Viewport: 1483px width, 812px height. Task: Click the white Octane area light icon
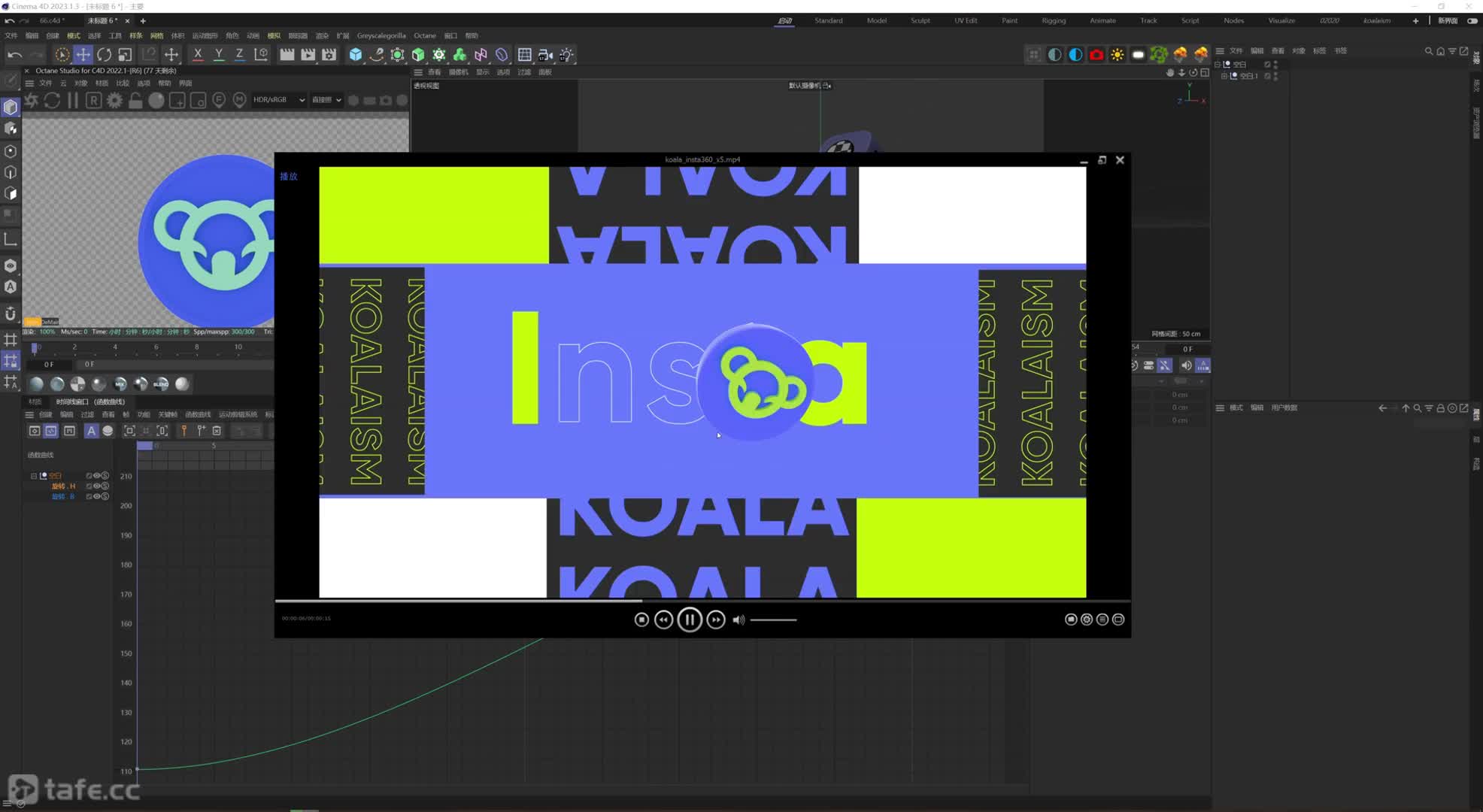point(1138,54)
